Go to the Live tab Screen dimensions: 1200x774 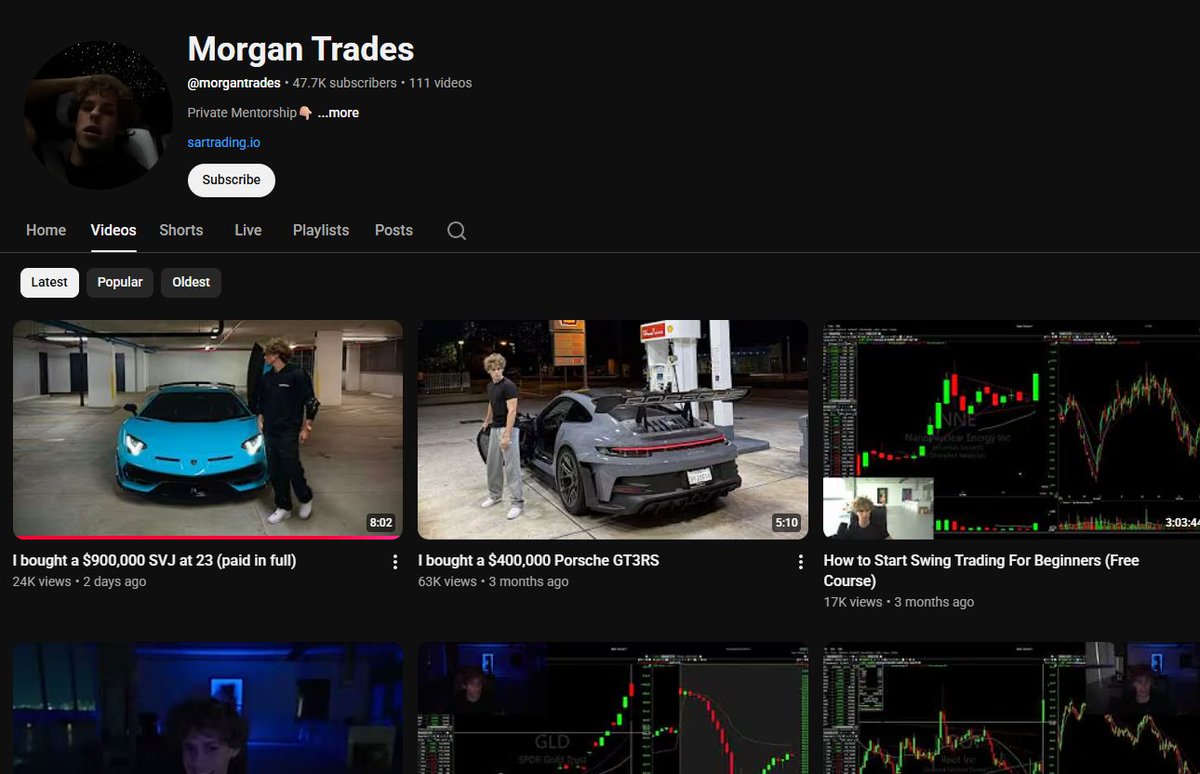[x=248, y=230]
